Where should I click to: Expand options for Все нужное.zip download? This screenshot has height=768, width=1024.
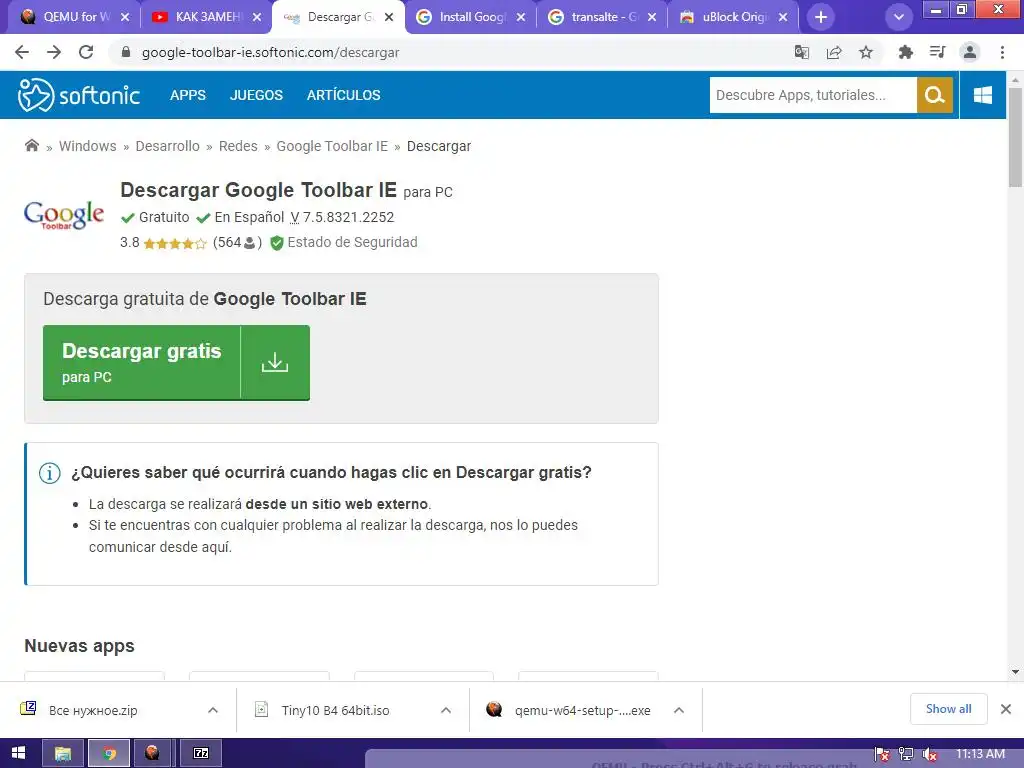coord(213,711)
